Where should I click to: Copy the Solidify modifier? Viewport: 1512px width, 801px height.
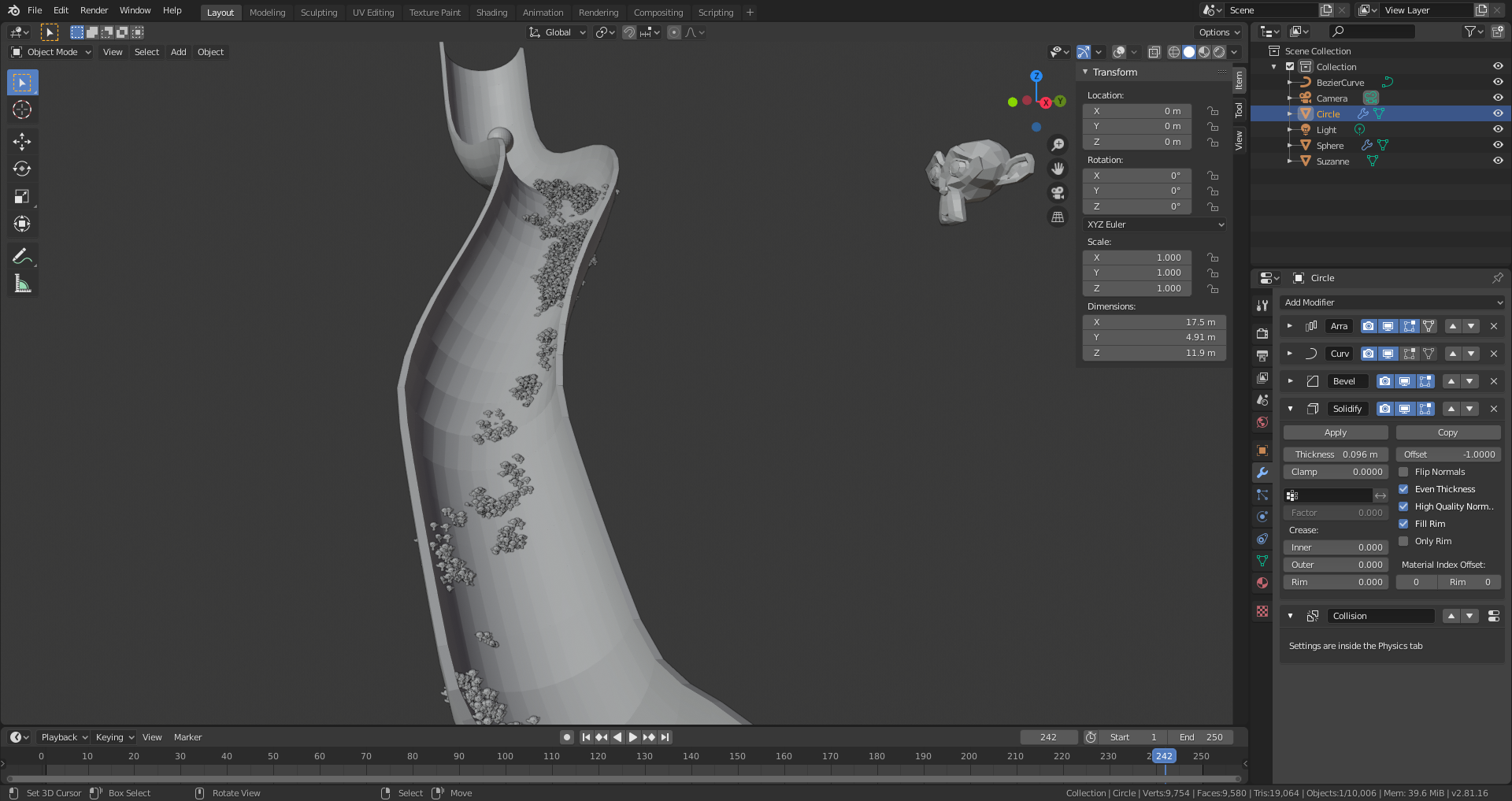pos(1448,432)
